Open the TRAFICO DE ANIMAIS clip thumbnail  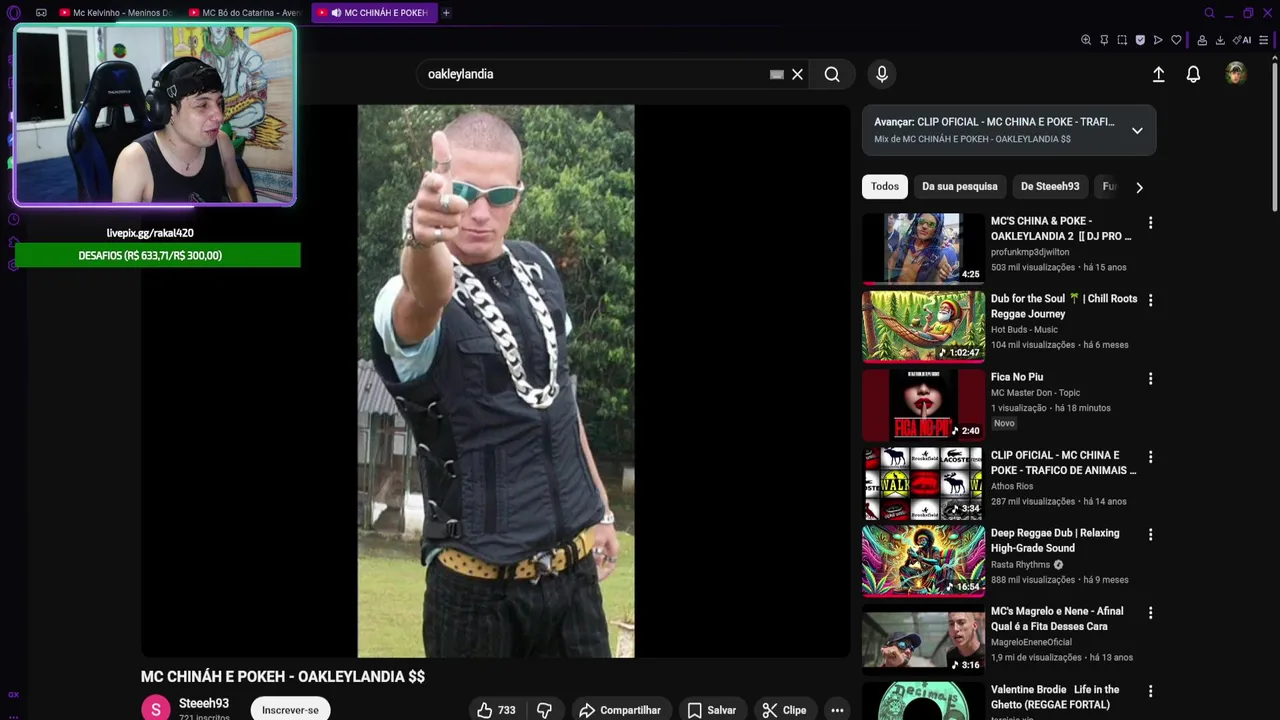coord(923,482)
